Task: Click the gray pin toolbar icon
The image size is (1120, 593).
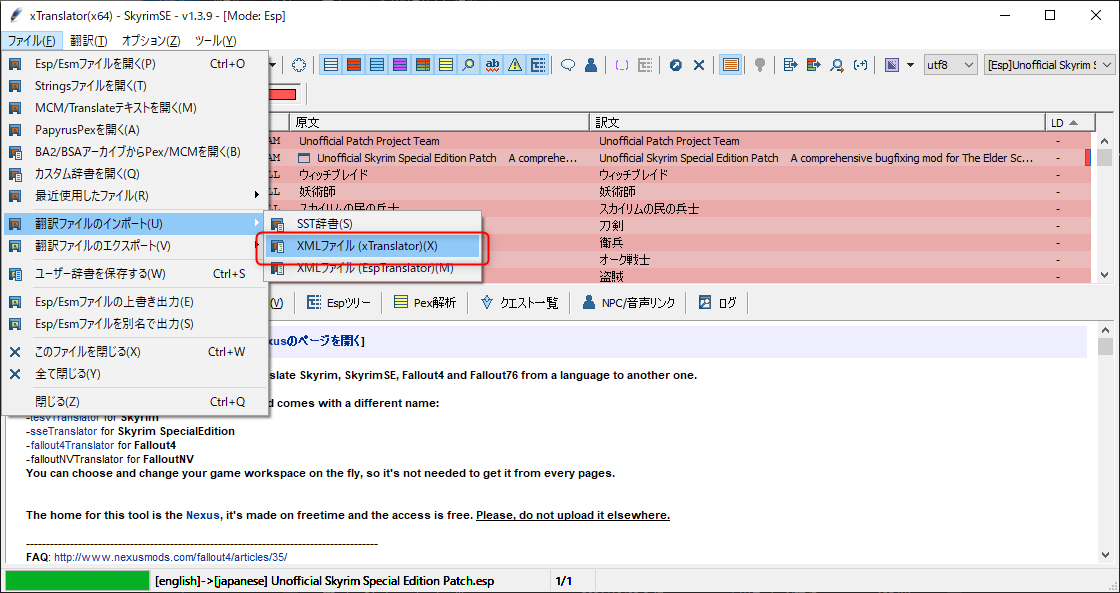Action: tap(761, 65)
